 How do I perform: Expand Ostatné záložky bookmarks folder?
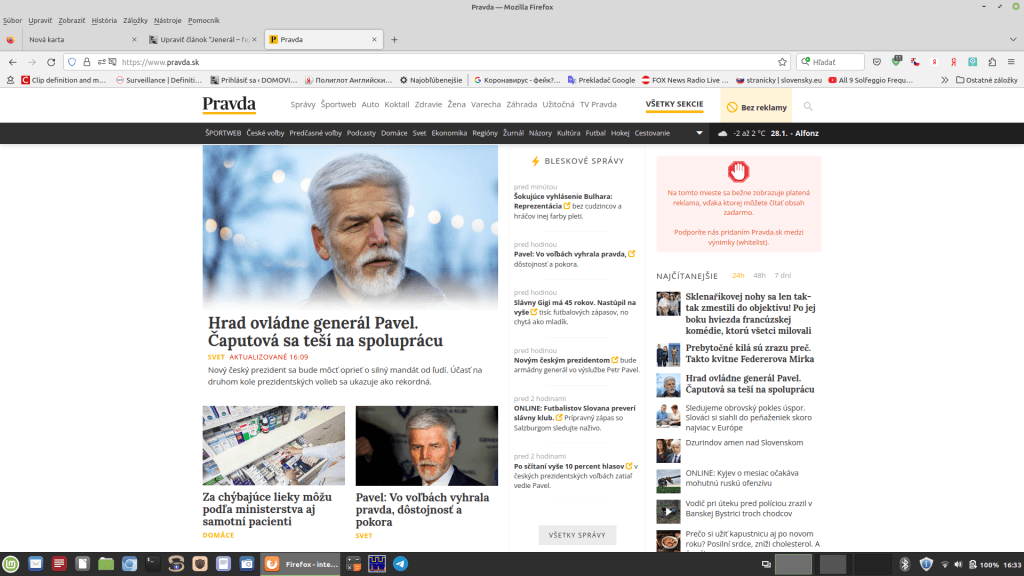pos(986,80)
